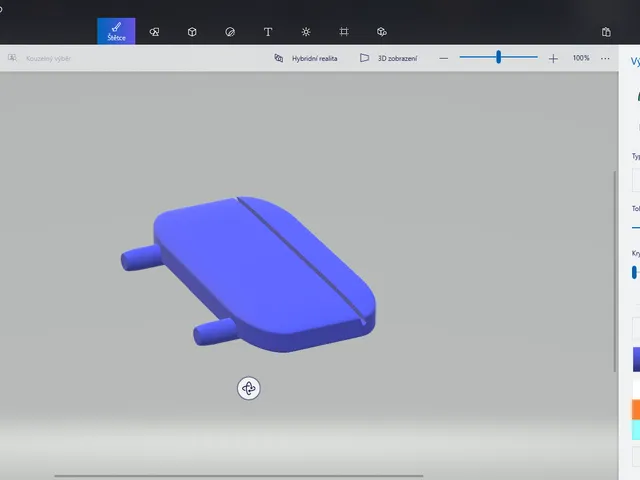Image resolution: width=640 pixels, height=480 pixels.
Task: Select Kouzelný výběr magic select
Action: pos(39,58)
